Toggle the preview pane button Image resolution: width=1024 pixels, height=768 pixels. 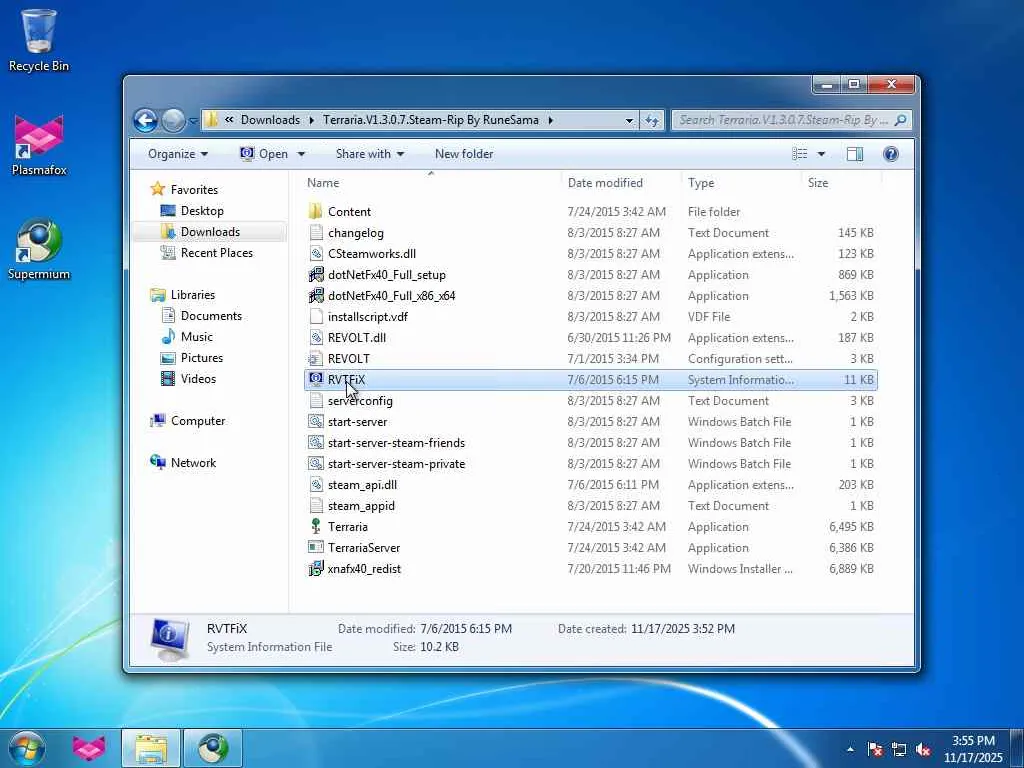tap(854, 154)
